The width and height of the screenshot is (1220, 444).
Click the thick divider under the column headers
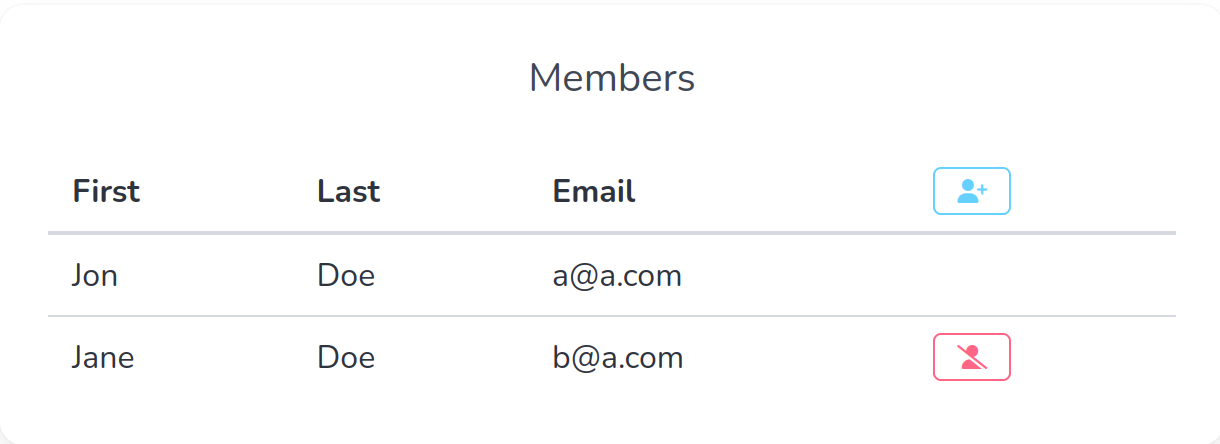(611, 233)
